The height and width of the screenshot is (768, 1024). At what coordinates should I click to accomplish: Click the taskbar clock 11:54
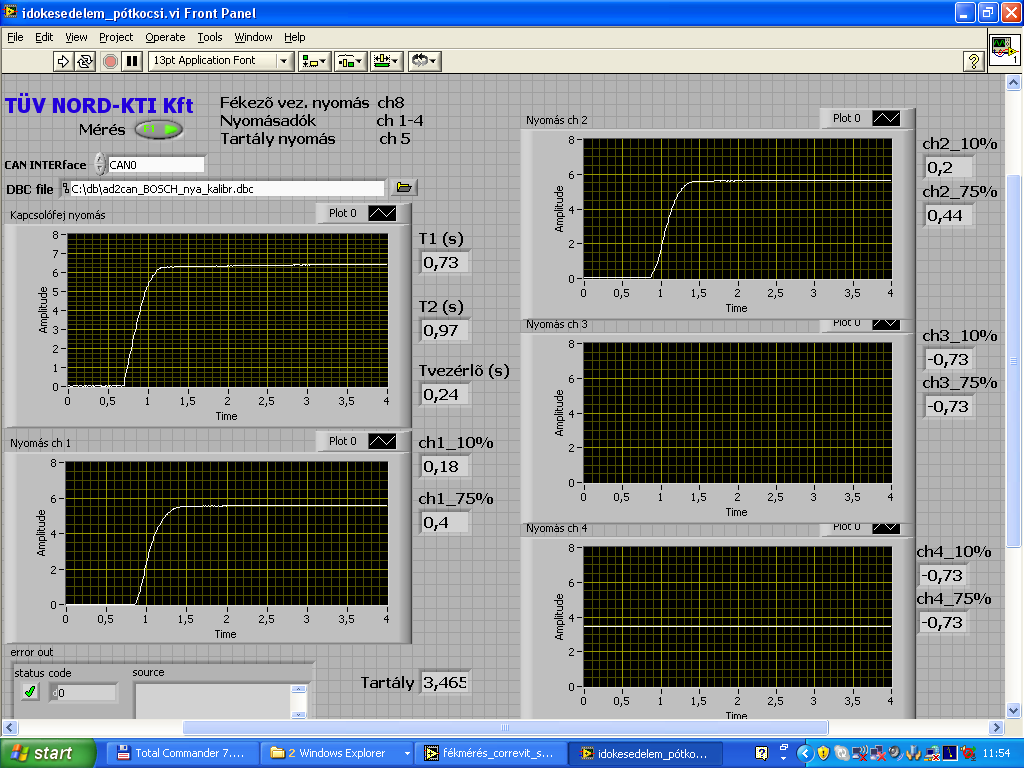pyautogui.click(x=996, y=754)
